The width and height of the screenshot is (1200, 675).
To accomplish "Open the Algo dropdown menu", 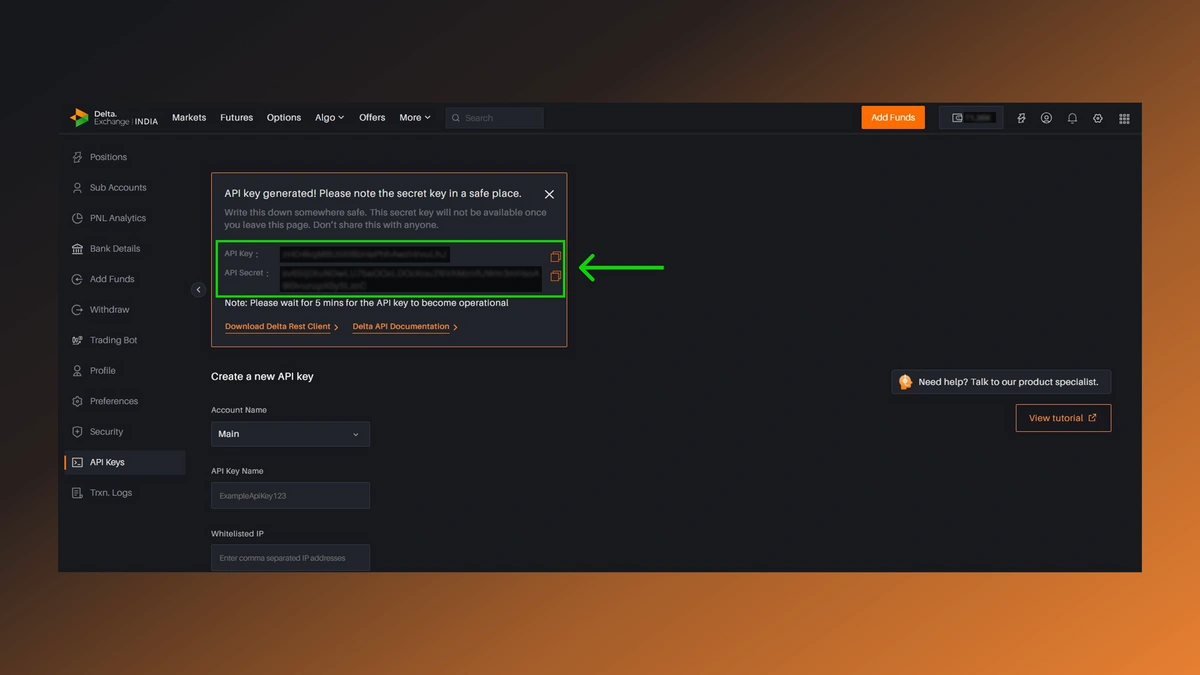I will [x=329, y=118].
